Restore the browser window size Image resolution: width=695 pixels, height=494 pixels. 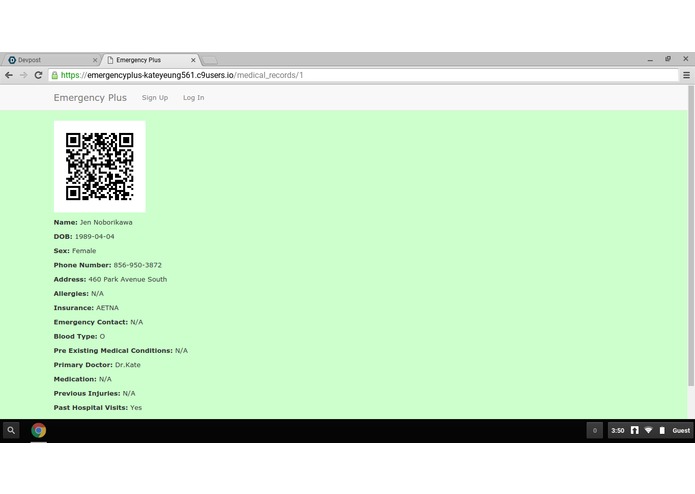click(x=668, y=59)
